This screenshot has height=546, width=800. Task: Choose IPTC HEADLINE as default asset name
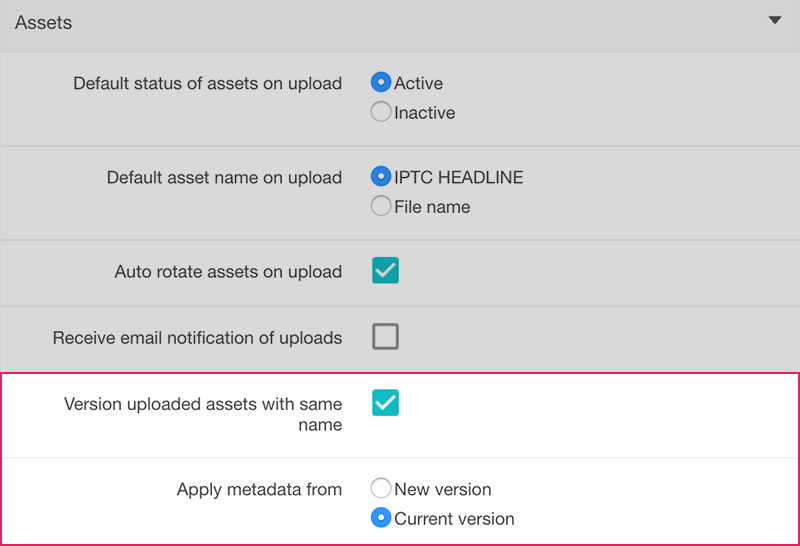point(381,176)
